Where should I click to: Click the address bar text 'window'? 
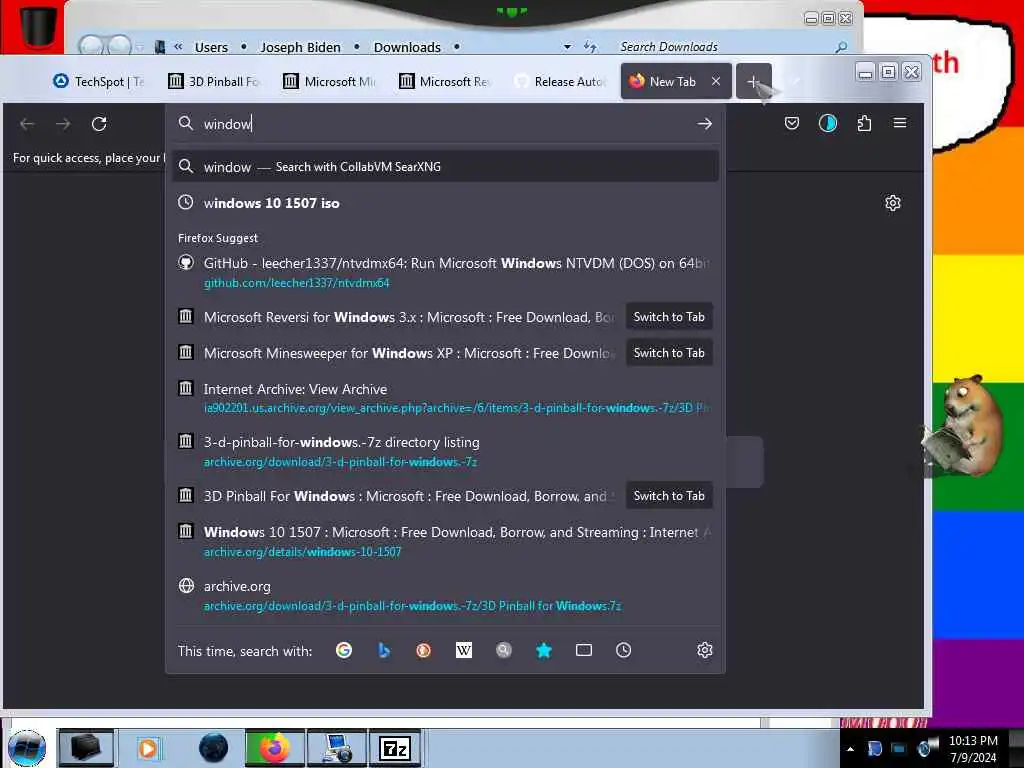[x=227, y=124]
